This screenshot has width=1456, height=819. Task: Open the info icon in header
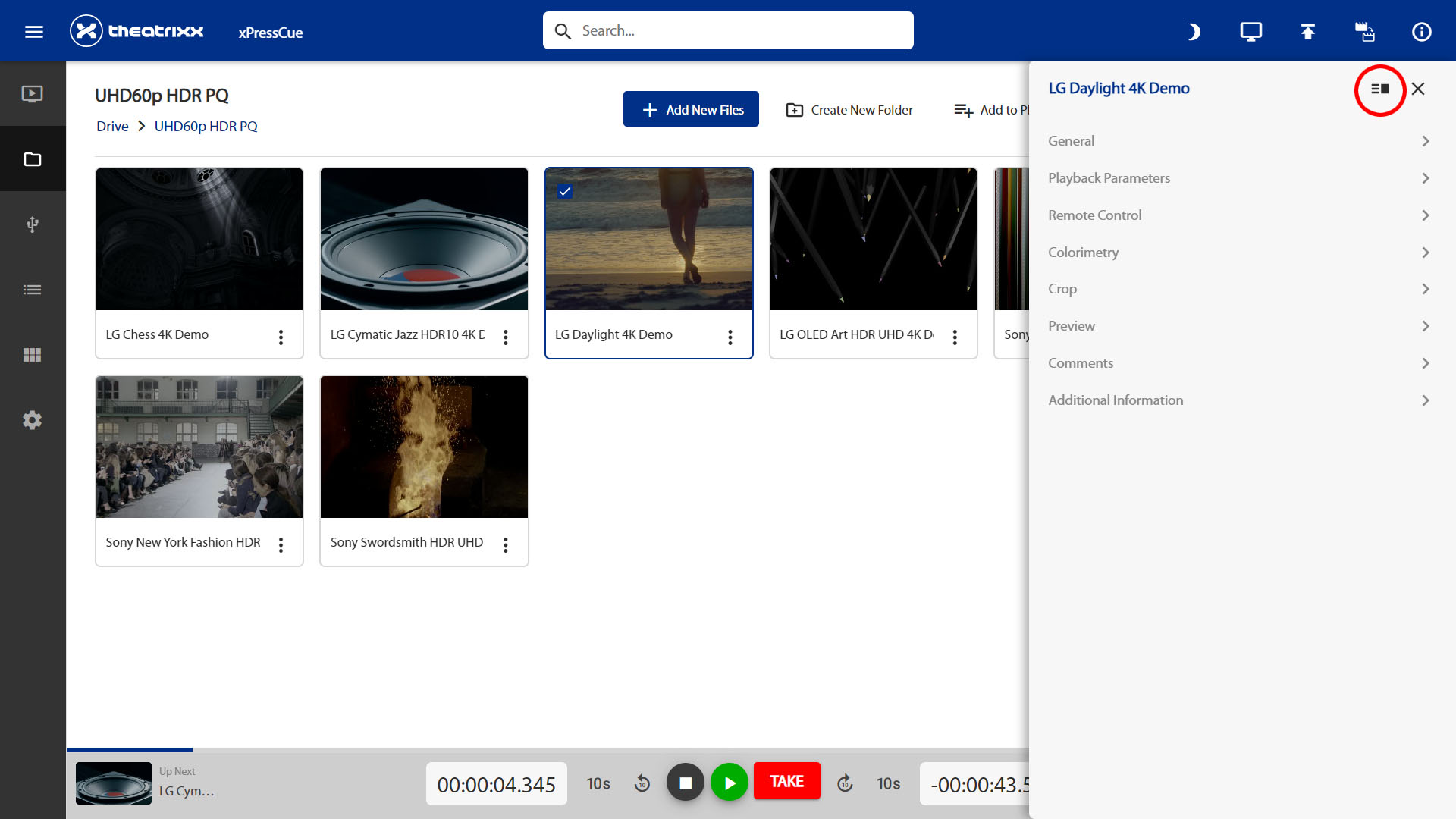pyautogui.click(x=1422, y=31)
